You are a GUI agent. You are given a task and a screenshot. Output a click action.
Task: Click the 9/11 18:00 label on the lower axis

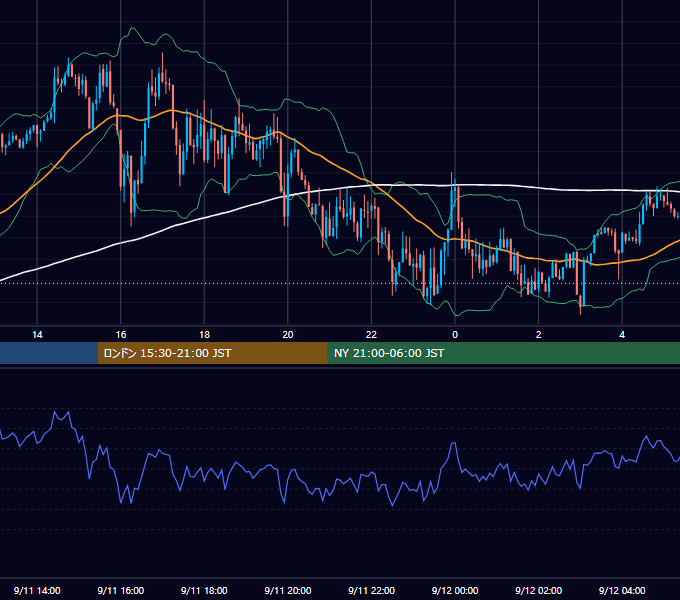tap(204, 590)
